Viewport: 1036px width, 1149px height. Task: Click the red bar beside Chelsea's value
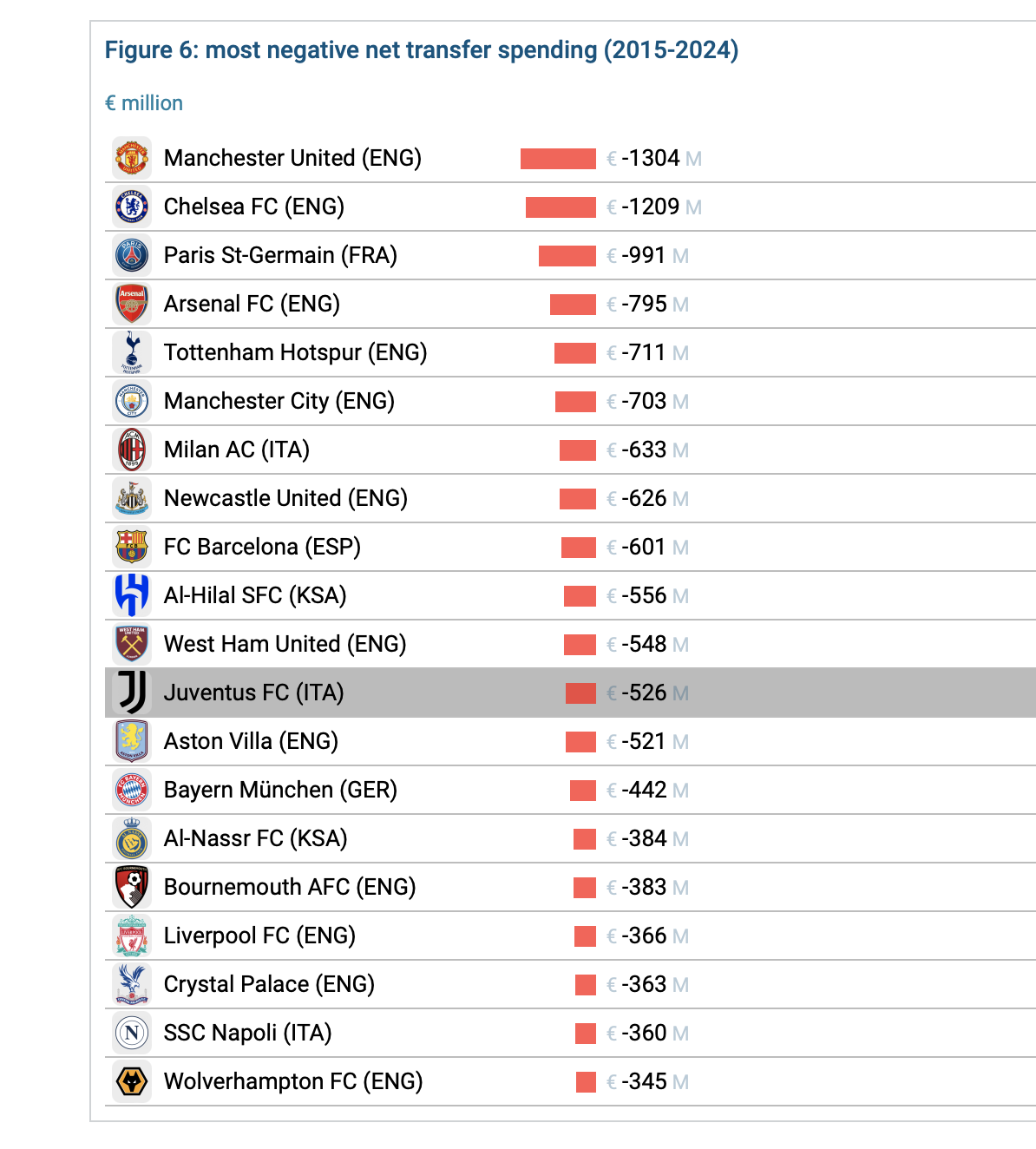point(561,207)
